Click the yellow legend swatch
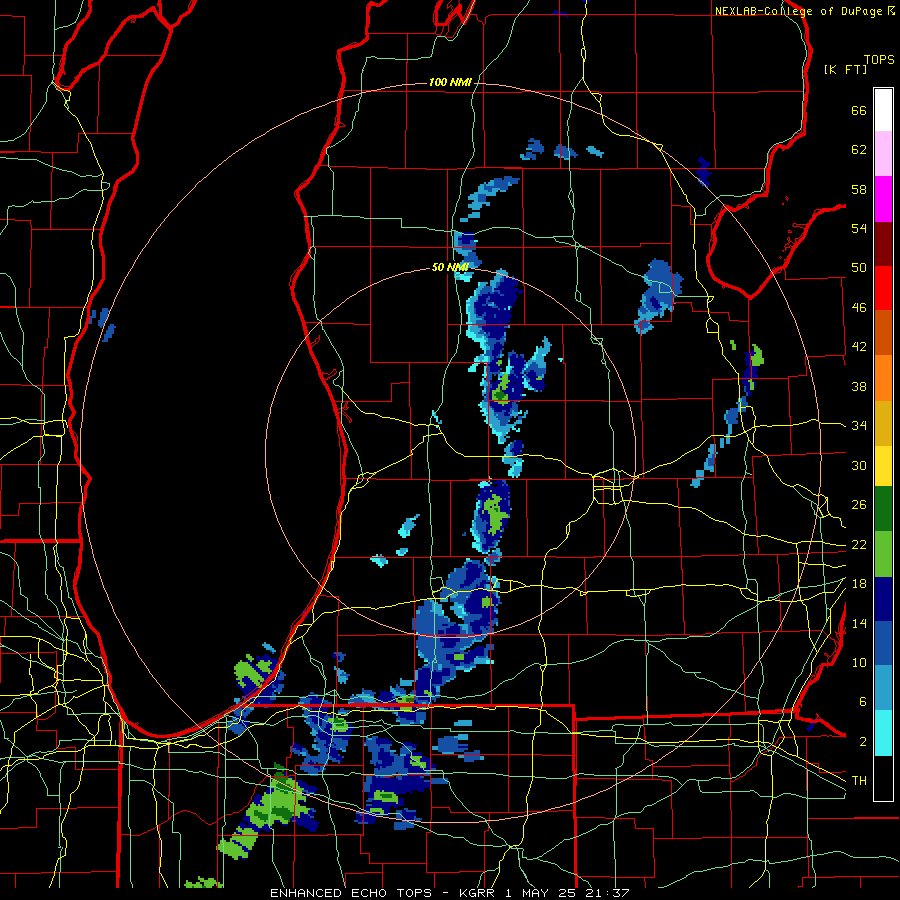The height and width of the screenshot is (900, 900). (883, 465)
